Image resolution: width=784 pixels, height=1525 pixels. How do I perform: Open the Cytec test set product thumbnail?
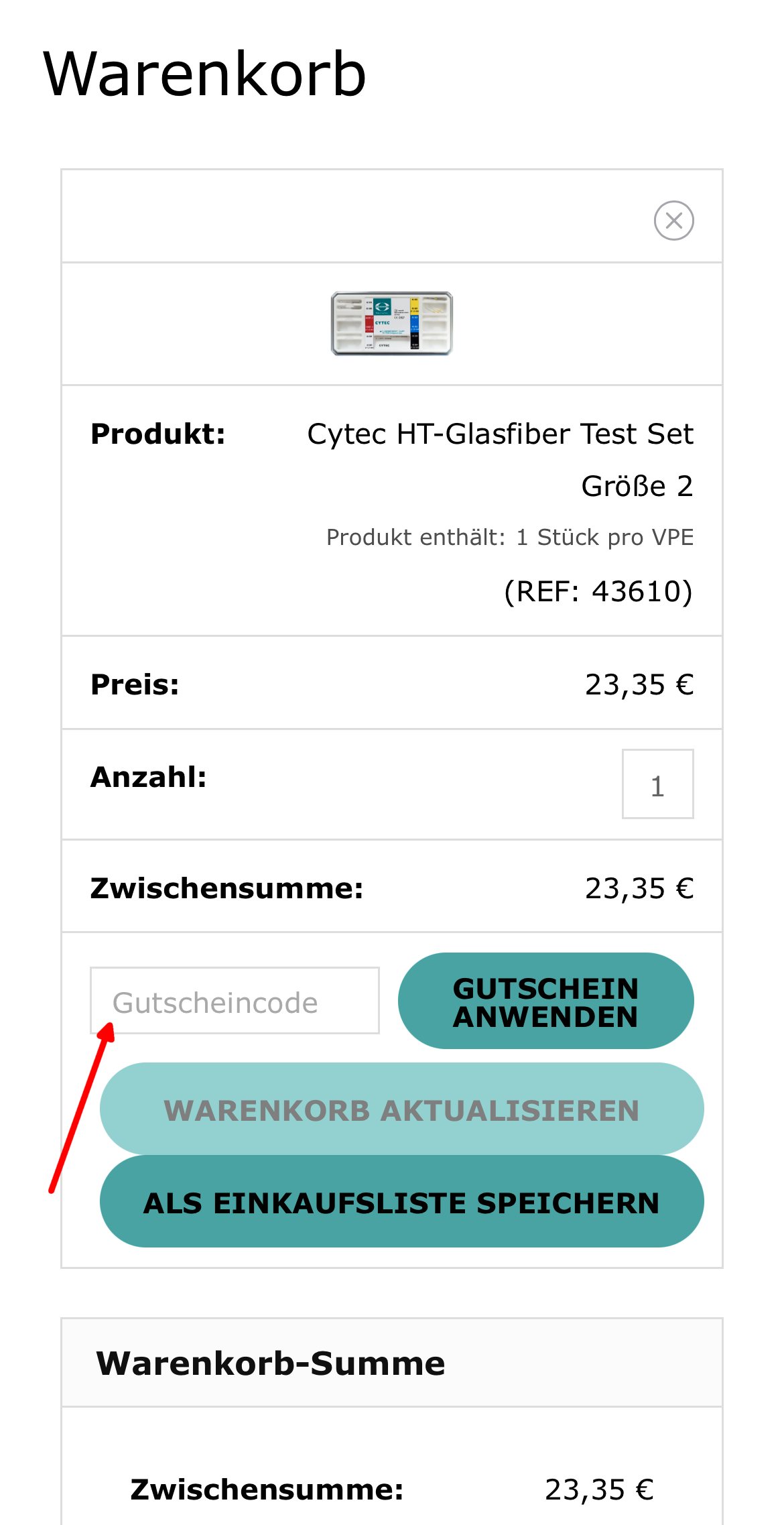(x=392, y=324)
